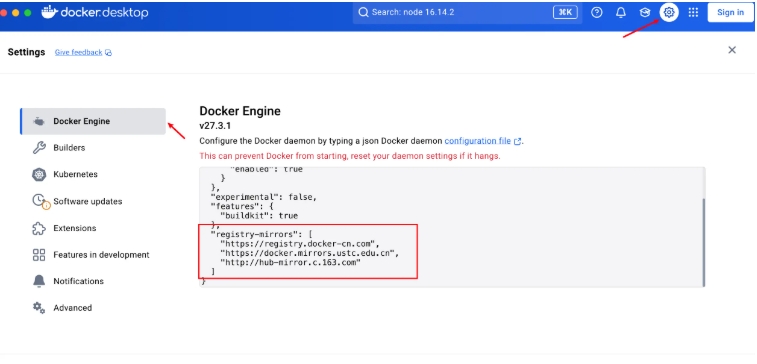Viewport: 757px width, 364px height.
Task: Click the Builders wrench icon
Action: pos(39,148)
